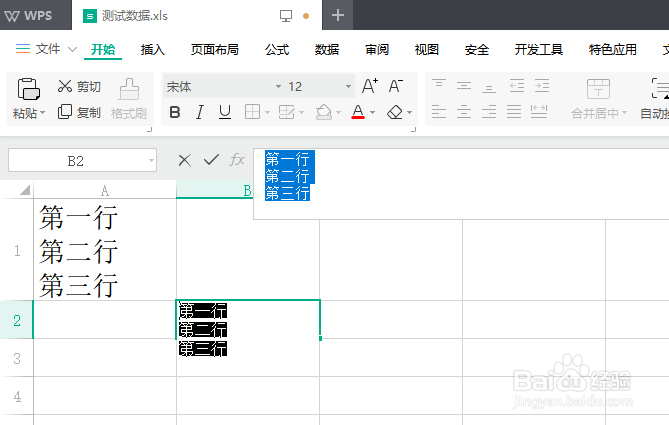
Task: Align text to vertical middle
Action: click(x=464, y=86)
